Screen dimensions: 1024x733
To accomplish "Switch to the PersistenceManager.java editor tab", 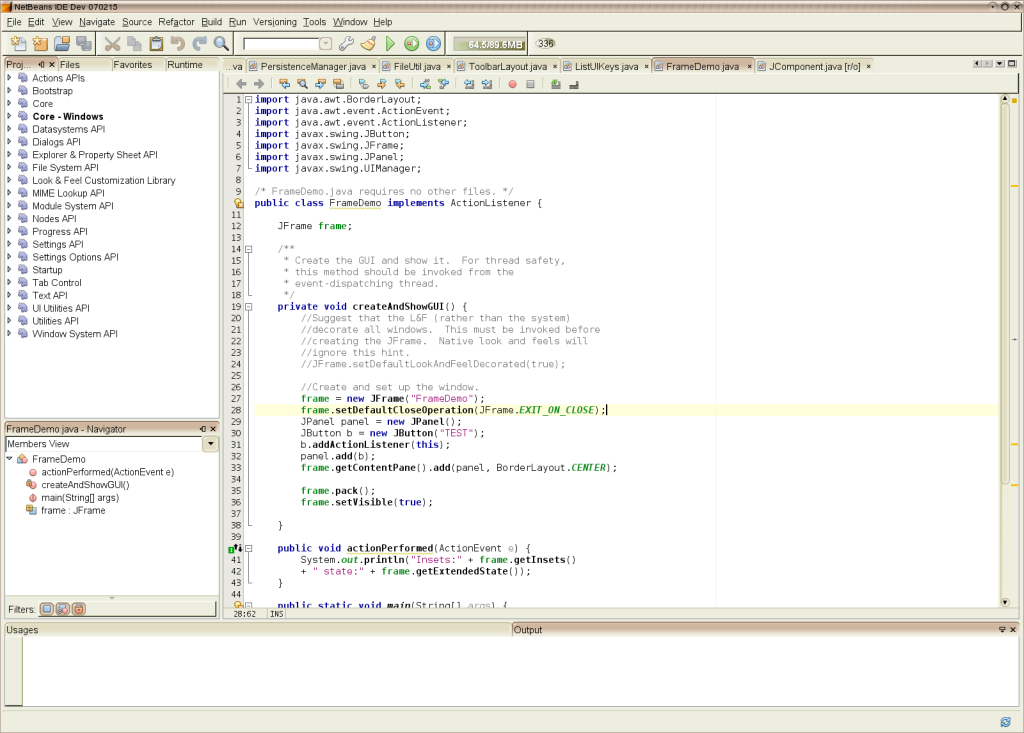I will click(313, 66).
